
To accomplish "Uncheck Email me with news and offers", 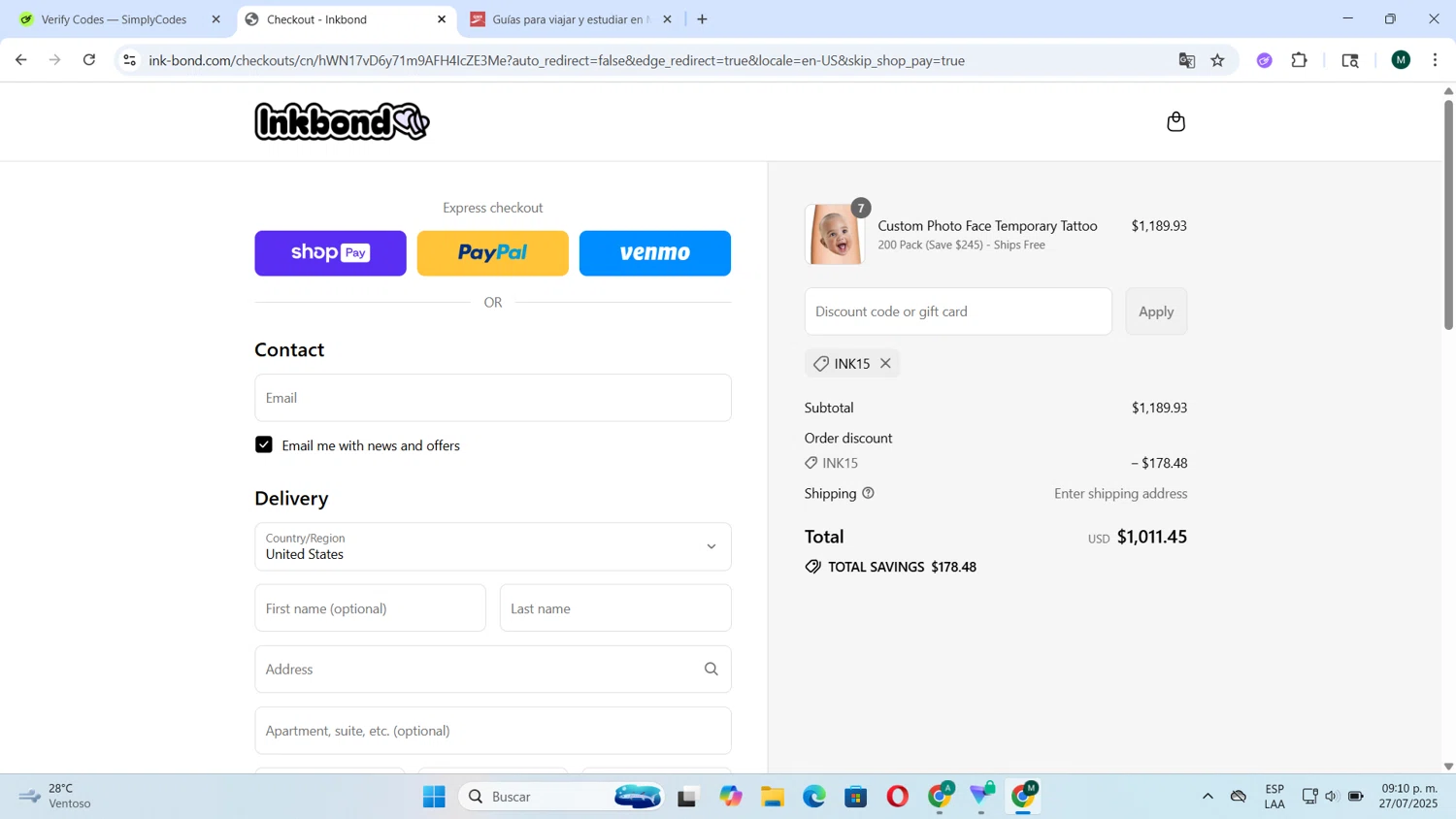I will [264, 444].
